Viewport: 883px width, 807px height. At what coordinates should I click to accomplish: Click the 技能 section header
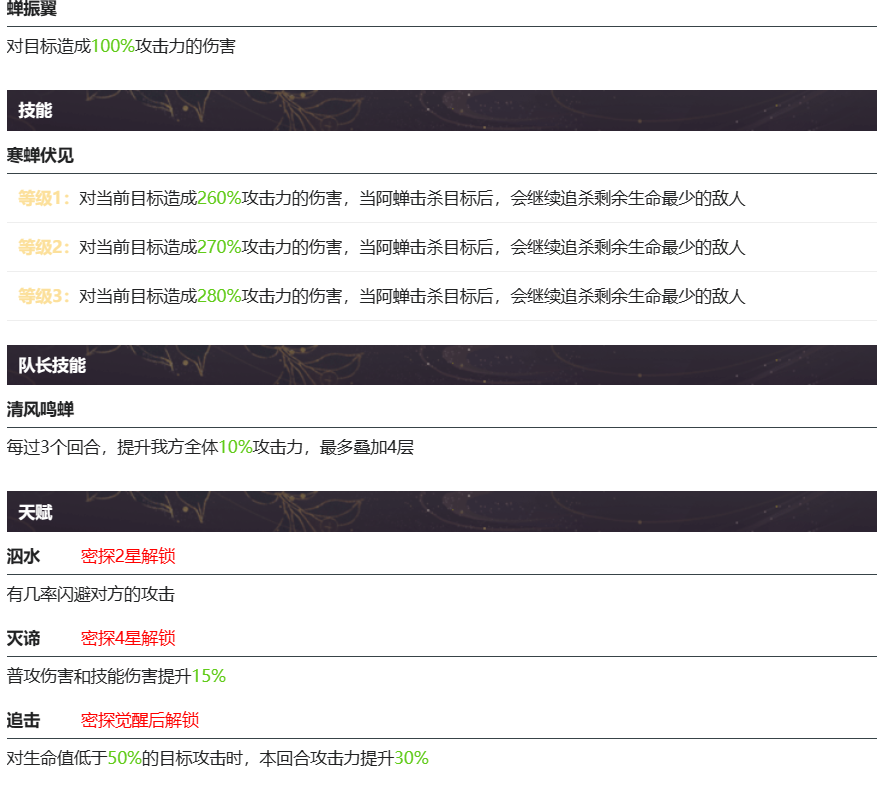pyautogui.click(x=35, y=110)
